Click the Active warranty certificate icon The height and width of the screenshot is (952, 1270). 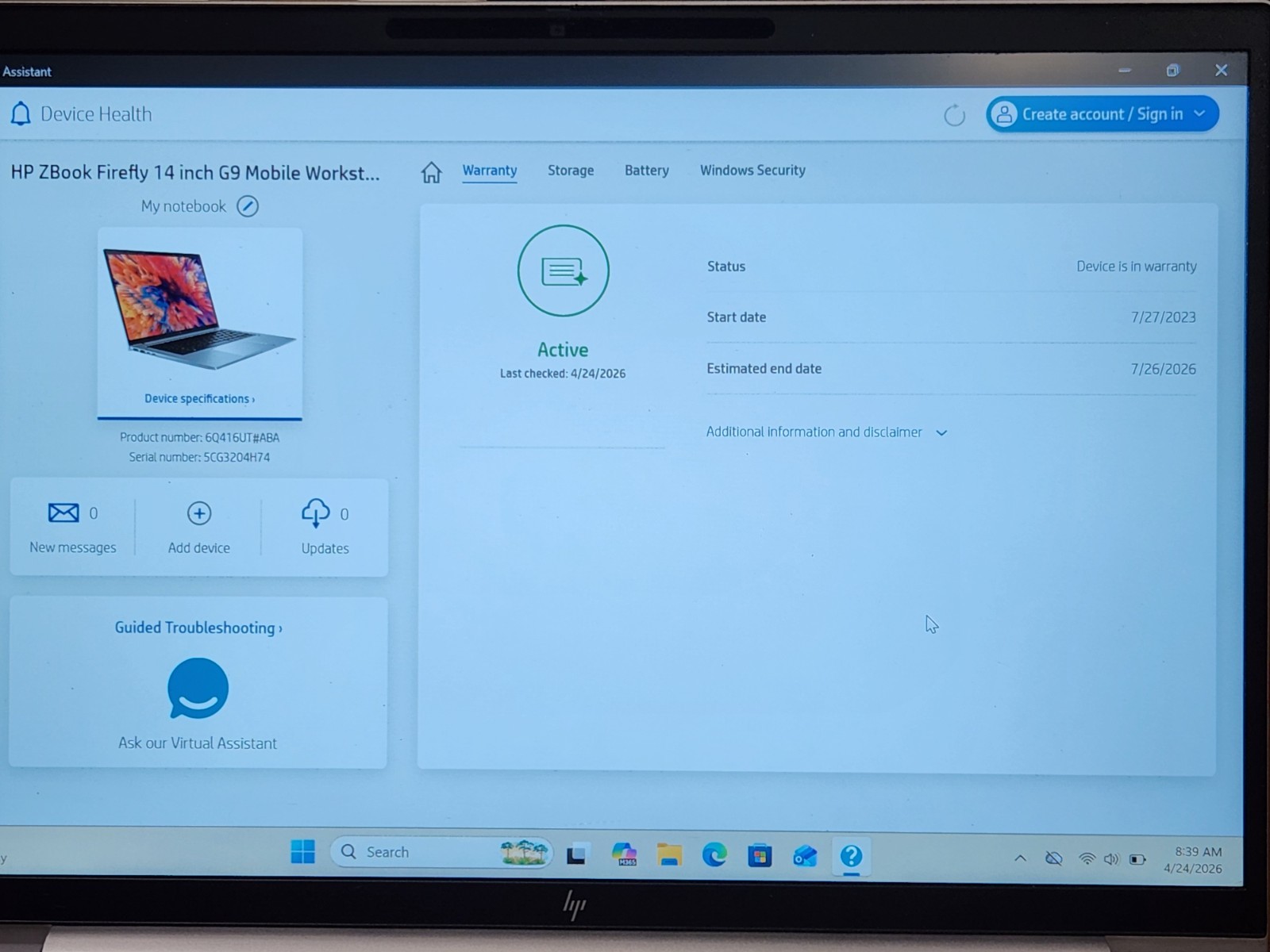pos(564,271)
